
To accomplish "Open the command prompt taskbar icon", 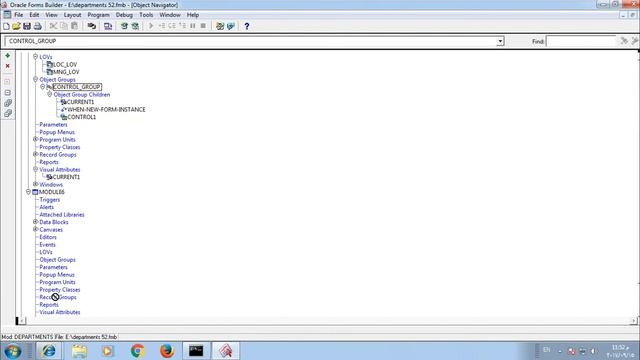I will point(196,351).
